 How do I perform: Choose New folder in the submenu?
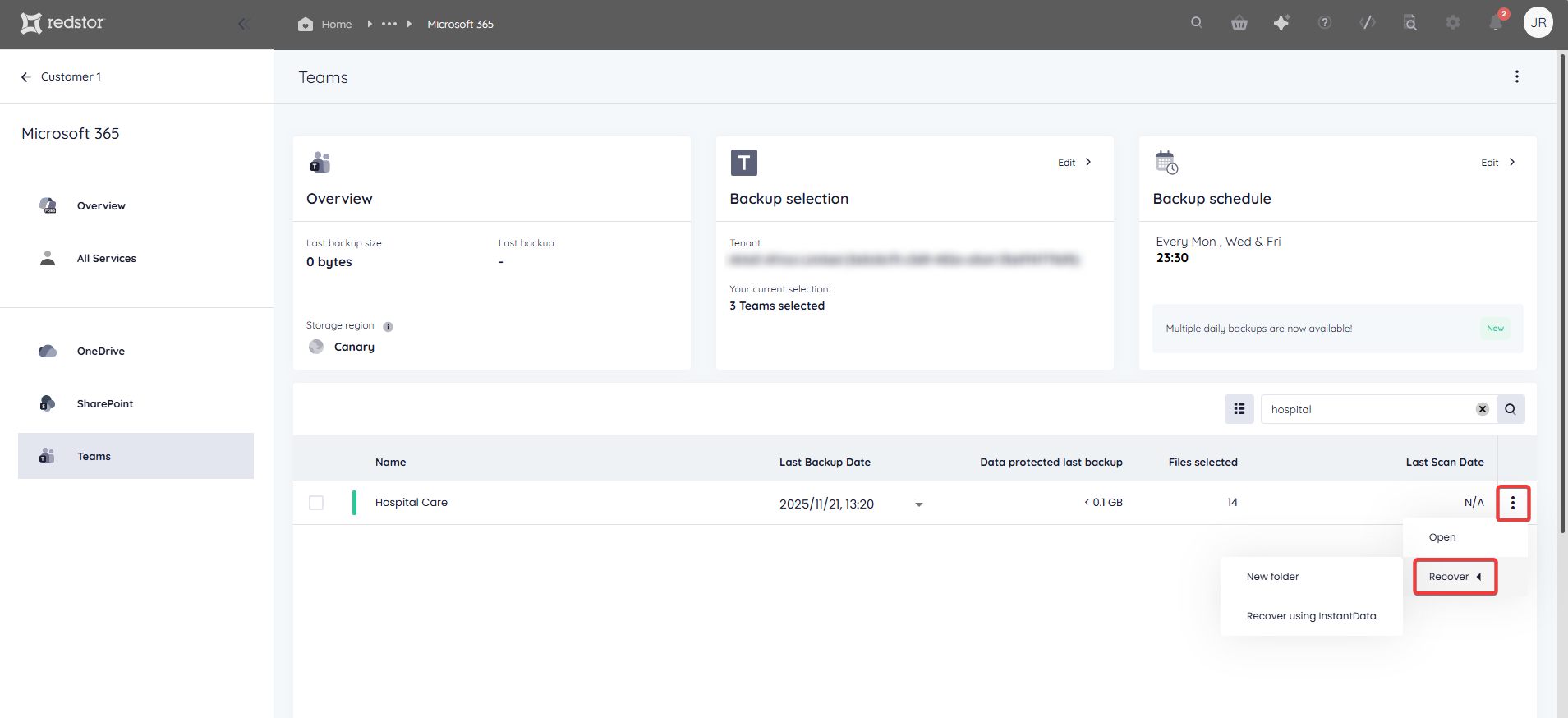1312,577
